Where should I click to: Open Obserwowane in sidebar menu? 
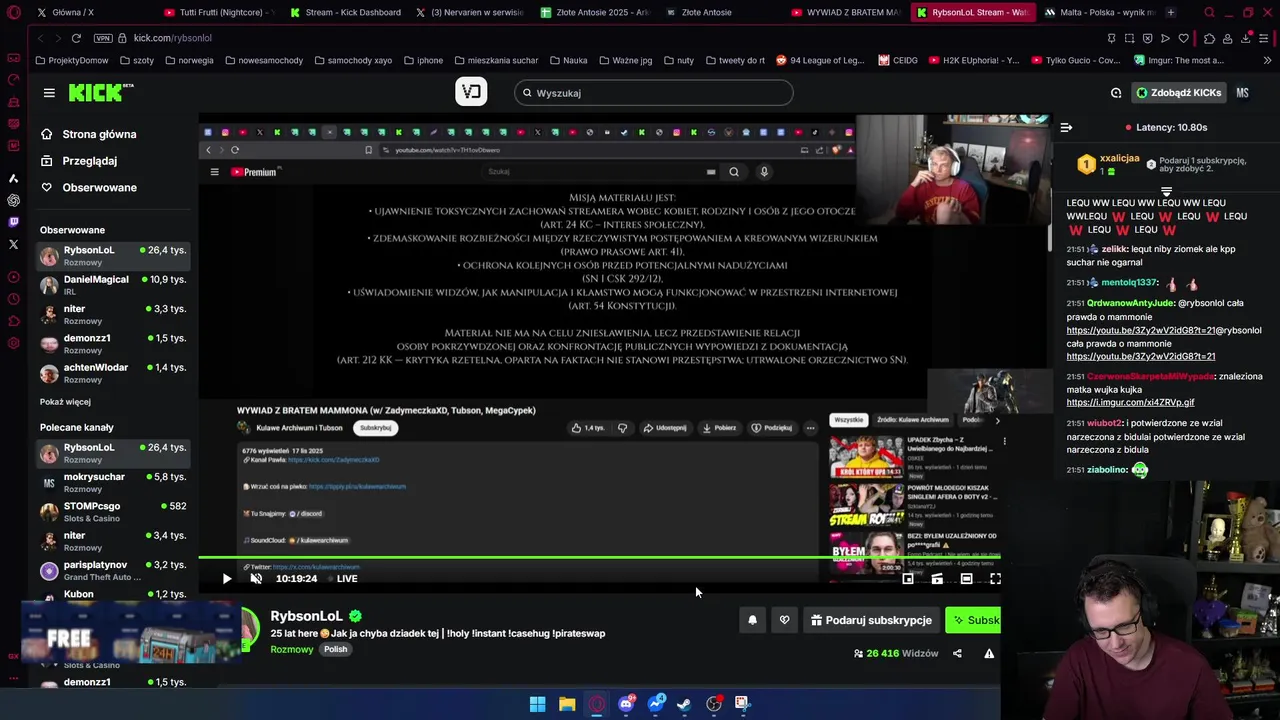tap(99, 188)
